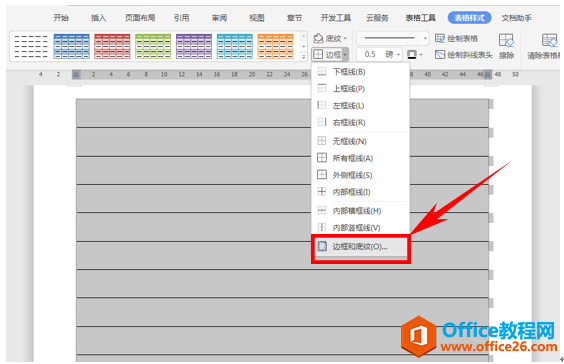The height and width of the screenshot is (364, 564).
Task: Switch to the 视图 tab
Action: pos(257,18)
